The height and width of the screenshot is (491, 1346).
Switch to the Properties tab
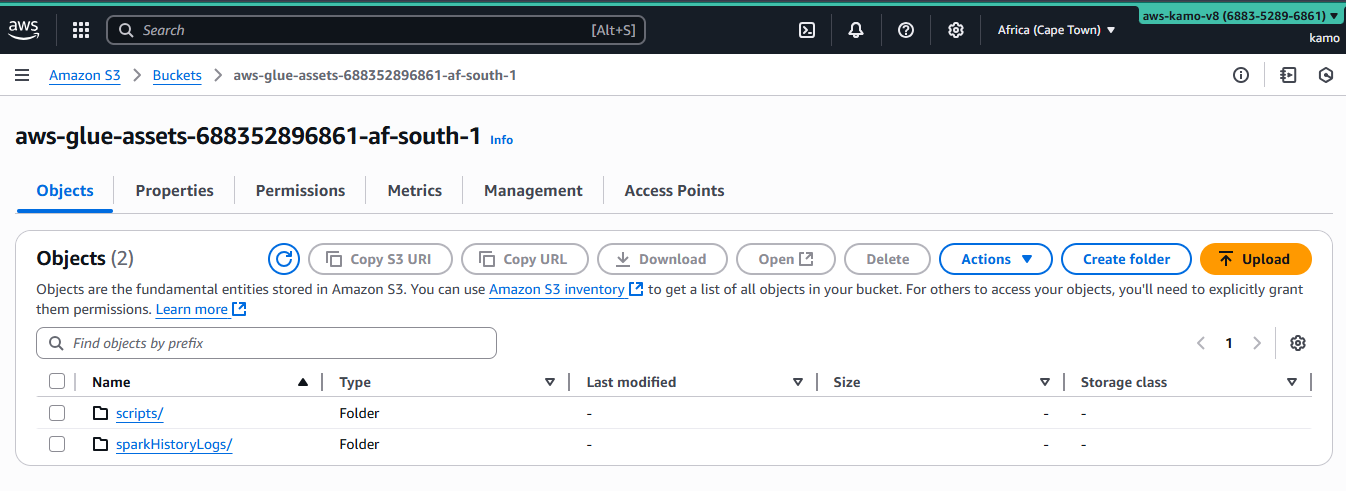(x=175, y=190)
